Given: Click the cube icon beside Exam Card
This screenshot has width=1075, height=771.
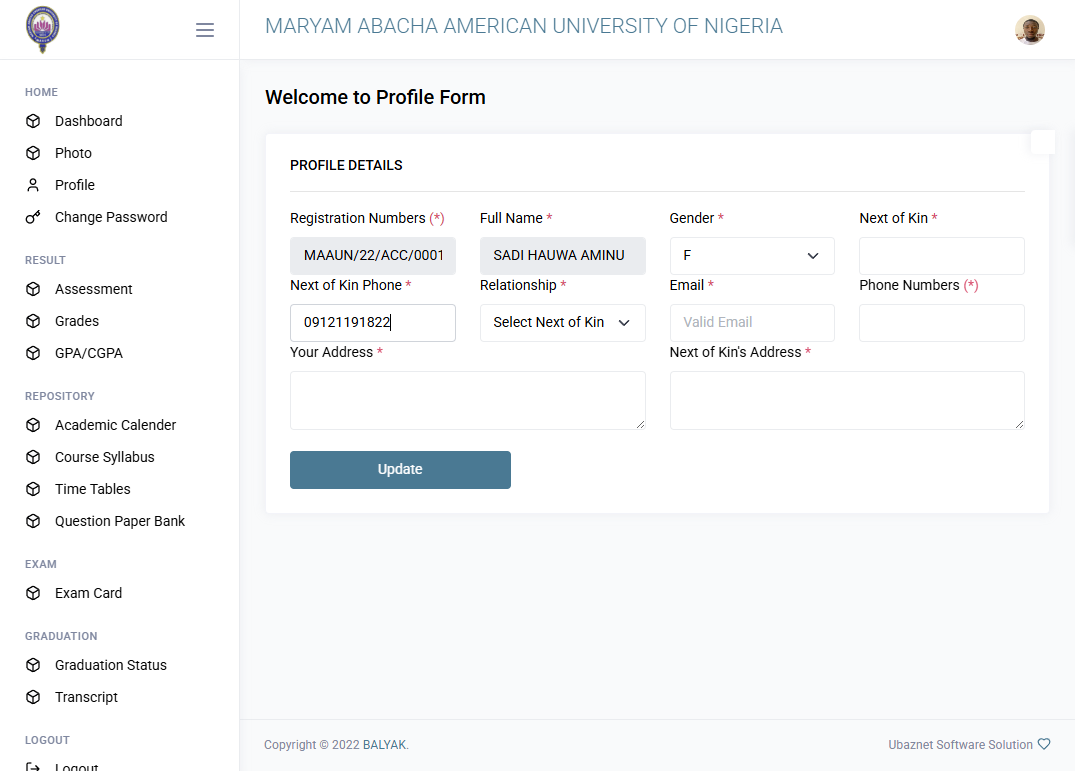Looking at the screenshot, I should [33, 593].
